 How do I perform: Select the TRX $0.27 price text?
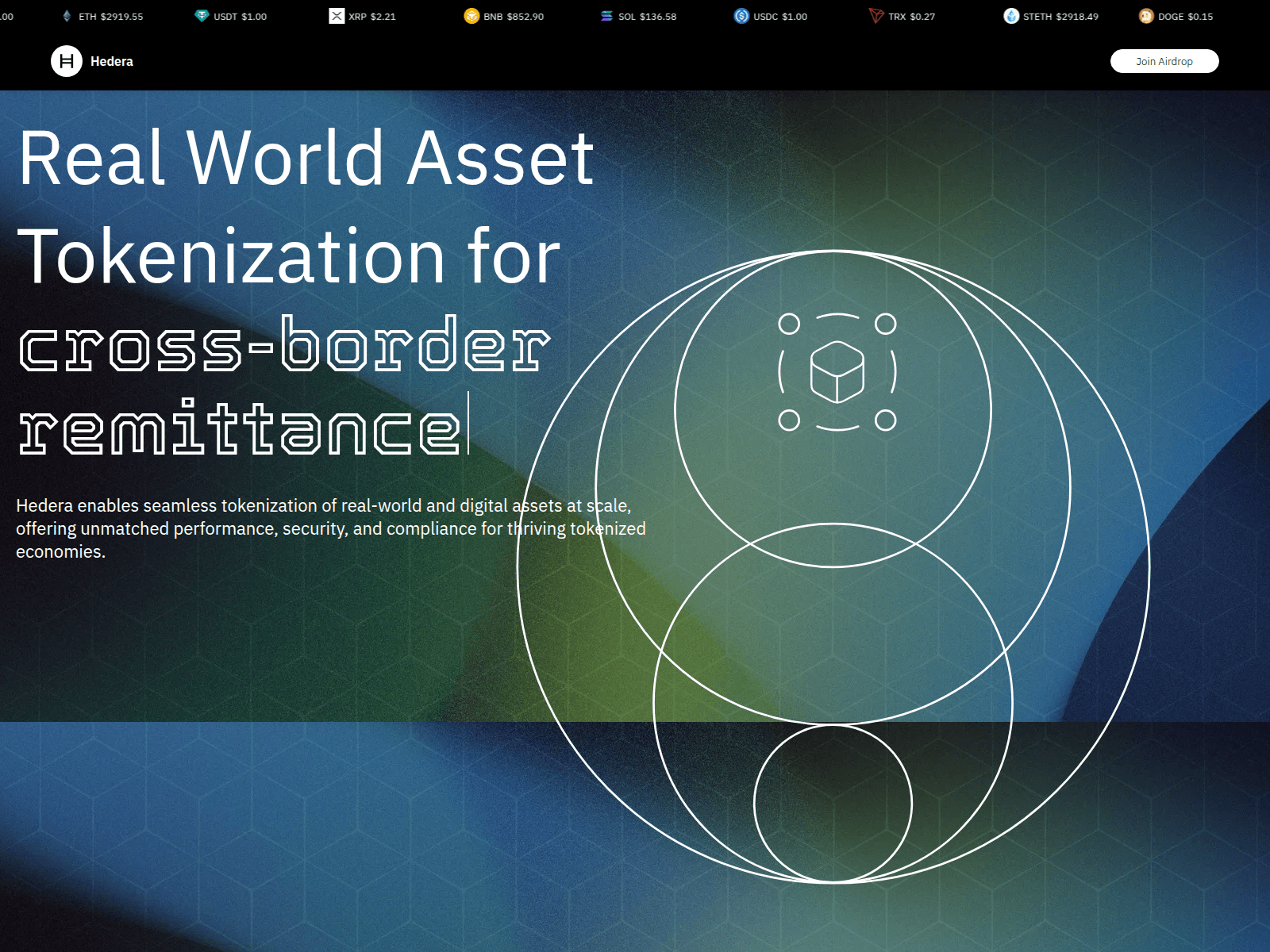click(x=912, y=17)
